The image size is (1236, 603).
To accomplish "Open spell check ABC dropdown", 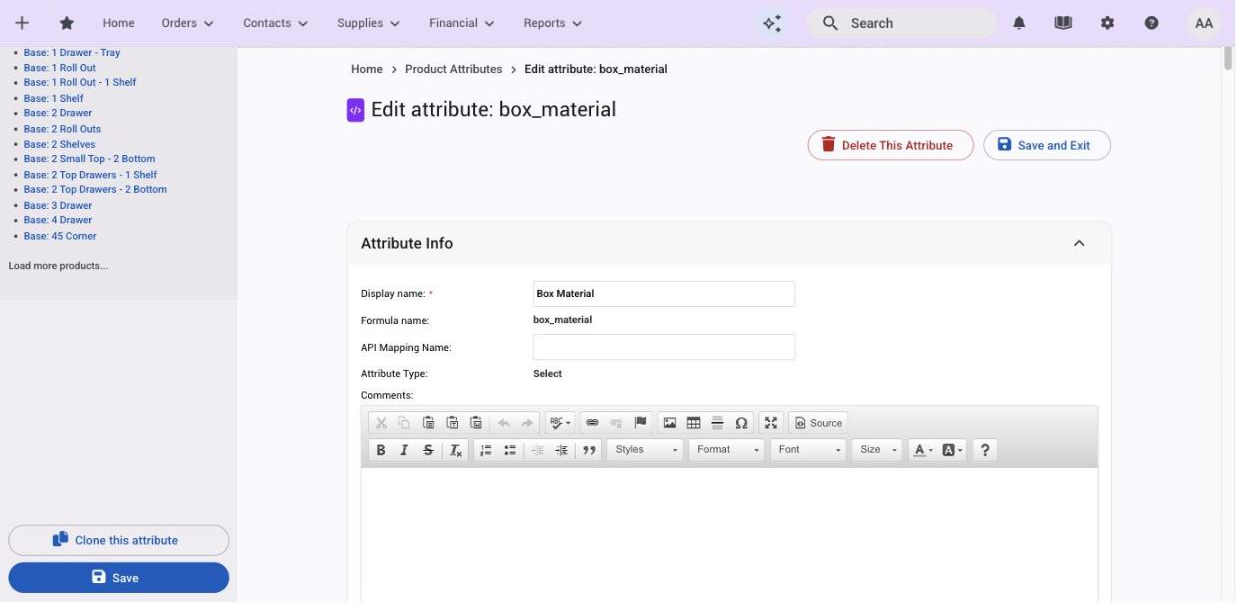I will click(560, 423).
